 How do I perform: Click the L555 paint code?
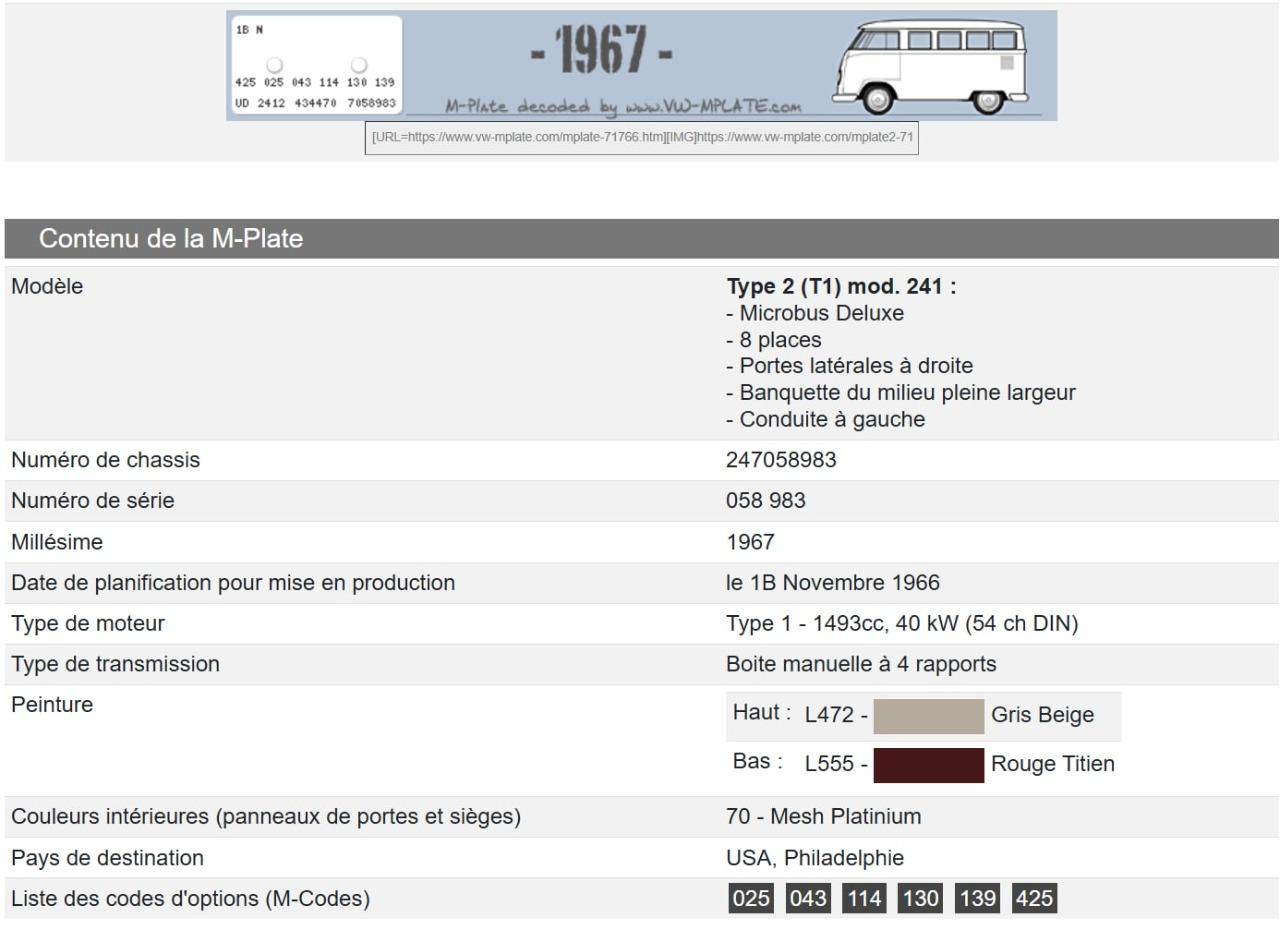point(829,765)
